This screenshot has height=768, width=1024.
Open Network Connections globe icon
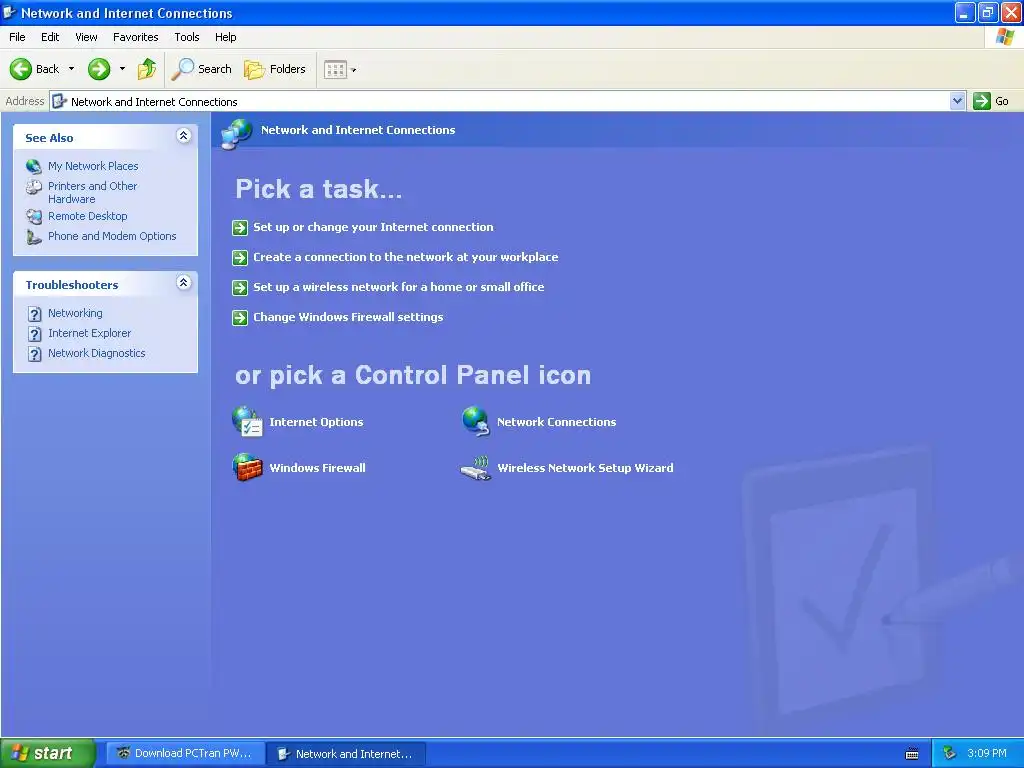pyautogui.click(x=475, y=421)
